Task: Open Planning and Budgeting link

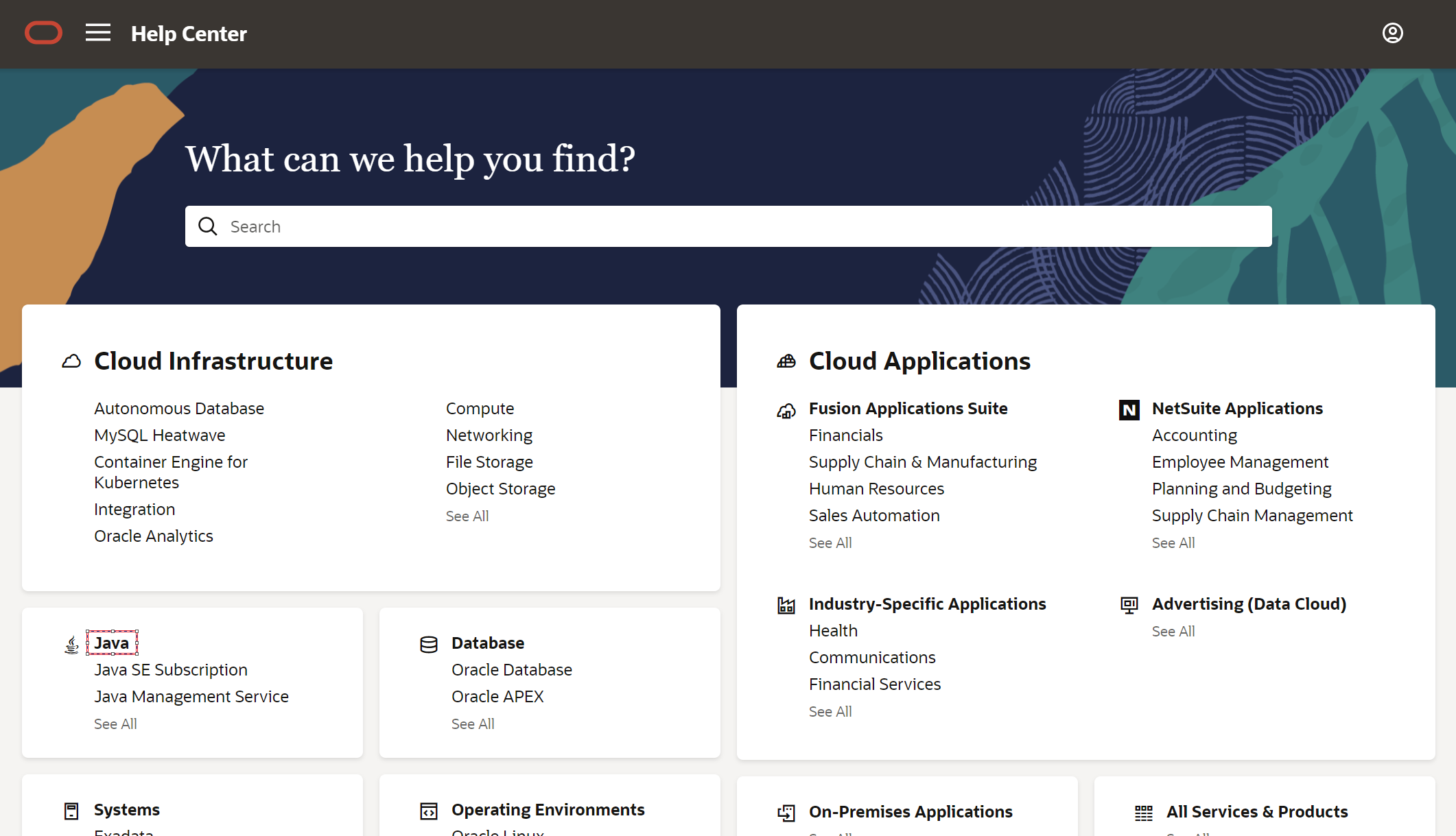Action: tap(1241, 489)
